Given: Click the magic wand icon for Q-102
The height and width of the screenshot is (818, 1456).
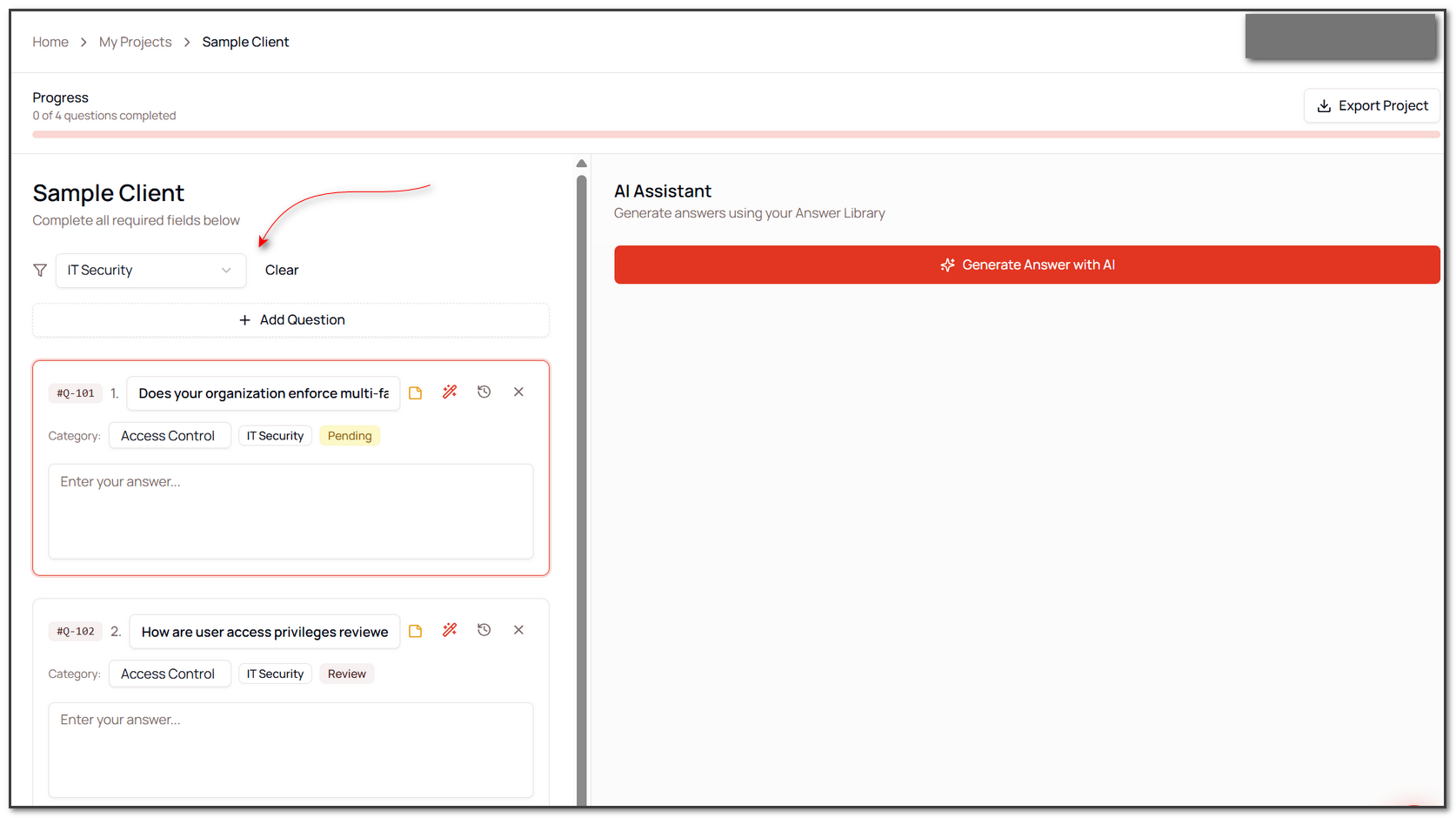Looking at the screenshot, I should pos(450,630).
